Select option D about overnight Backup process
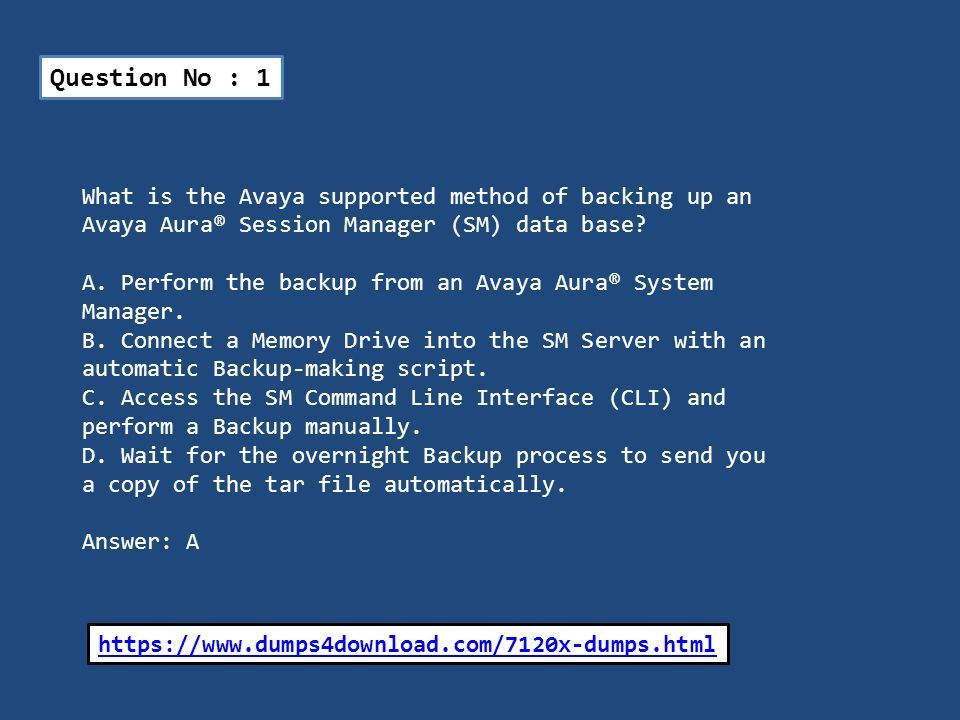This screenshot has height=720, width=960. pyautogui.click(x=424, y=470)
